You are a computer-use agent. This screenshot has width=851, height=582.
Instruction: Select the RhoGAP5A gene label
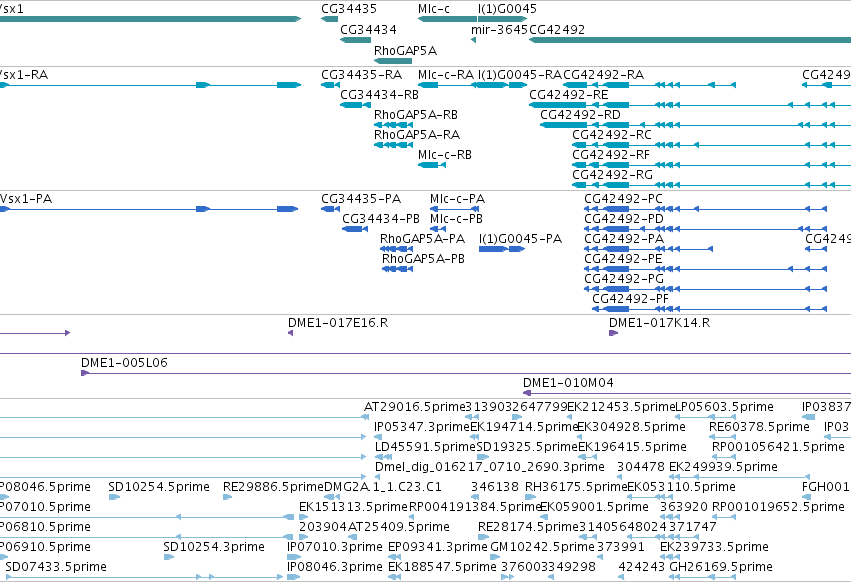[x=405, y=50]
